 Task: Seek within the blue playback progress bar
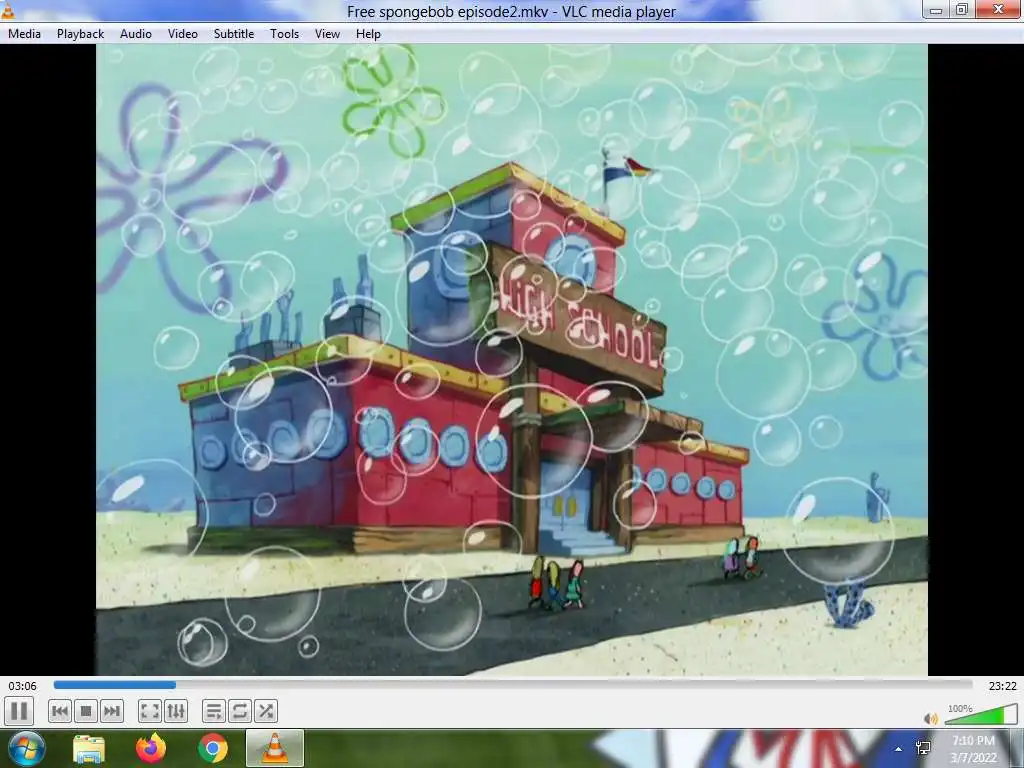tap(513, 685)
